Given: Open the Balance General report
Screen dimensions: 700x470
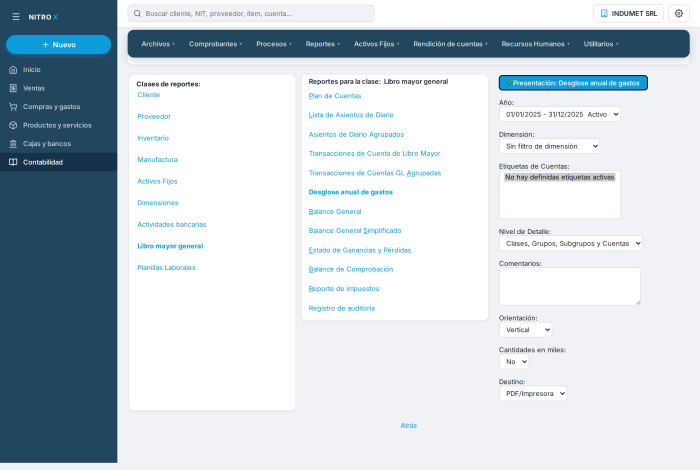Looking at the screenshot, I should point(335,212).
